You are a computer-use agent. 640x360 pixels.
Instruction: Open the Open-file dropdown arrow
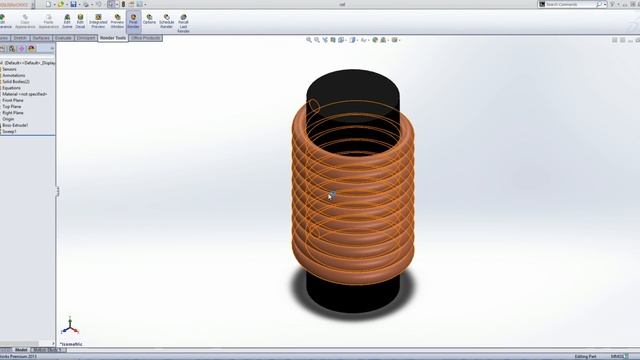(x=67, y=4)
